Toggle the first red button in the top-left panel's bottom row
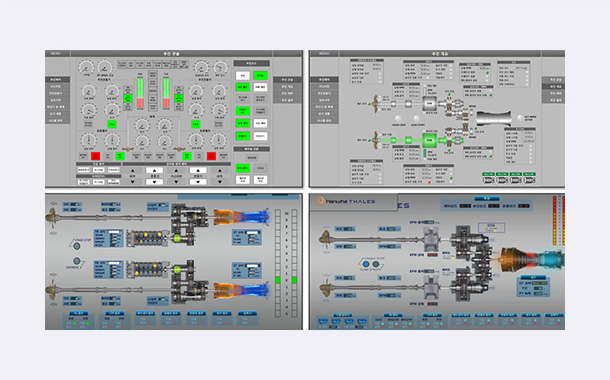 pyautogui.click(x=95, y=156)
